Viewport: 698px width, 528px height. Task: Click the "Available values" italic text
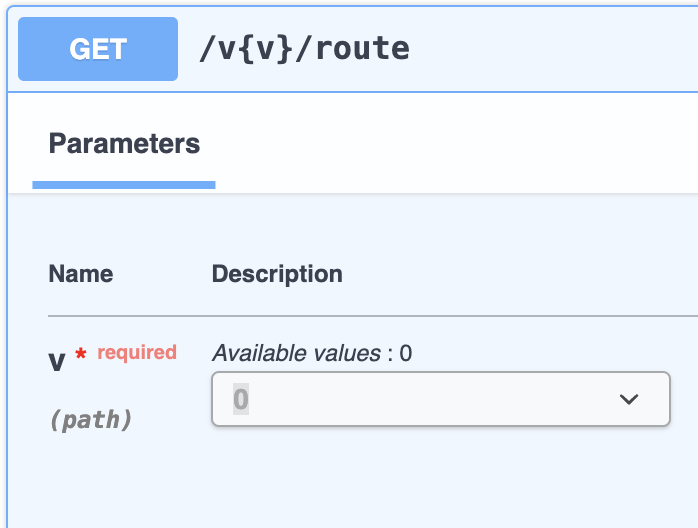(296, 353)
